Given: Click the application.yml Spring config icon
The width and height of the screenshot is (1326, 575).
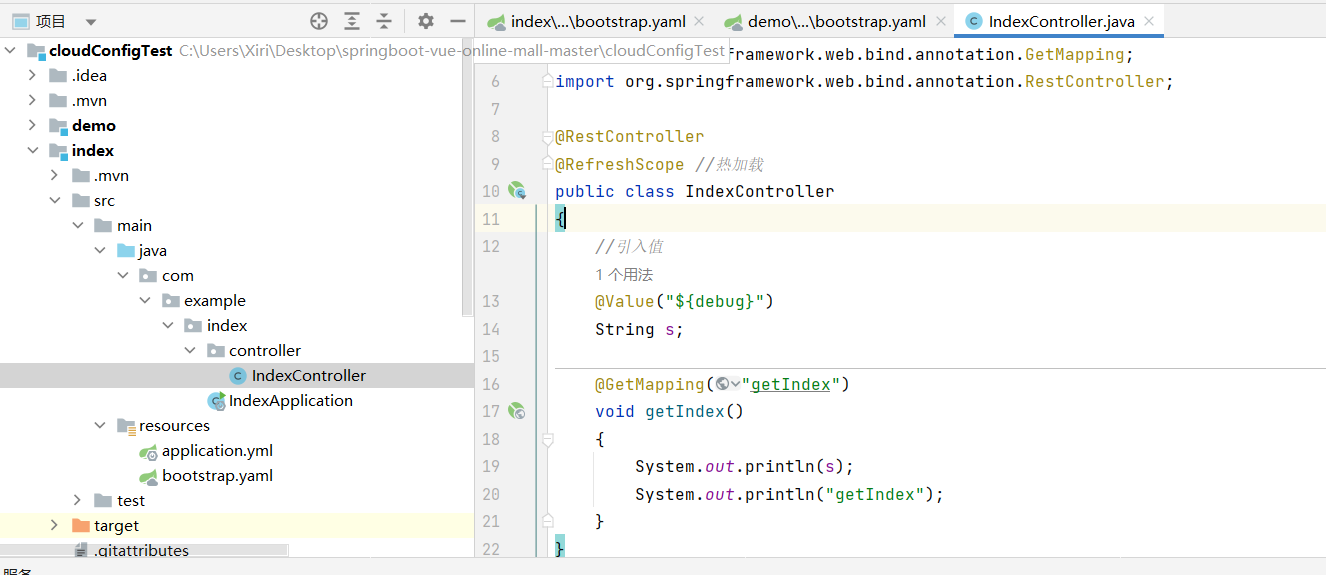Looking at the screenshot, I should point(148,451).
